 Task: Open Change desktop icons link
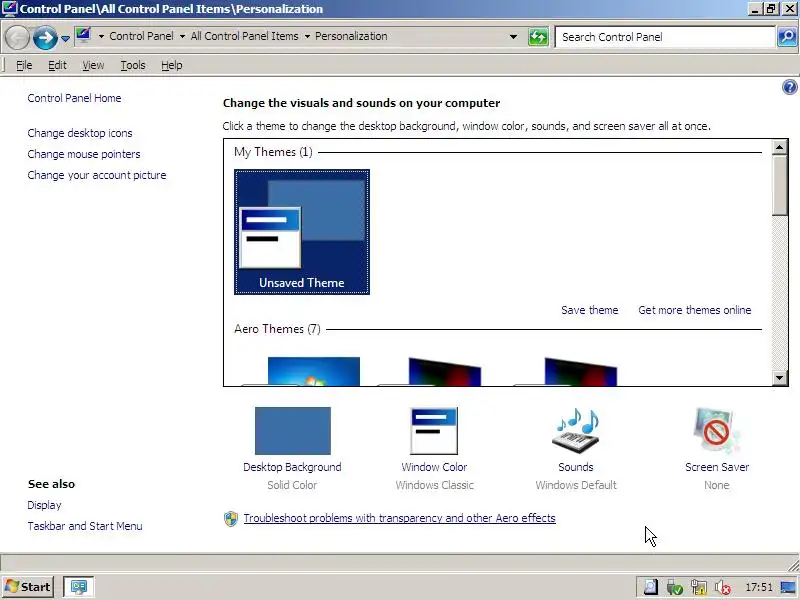(x=80, y=133)
